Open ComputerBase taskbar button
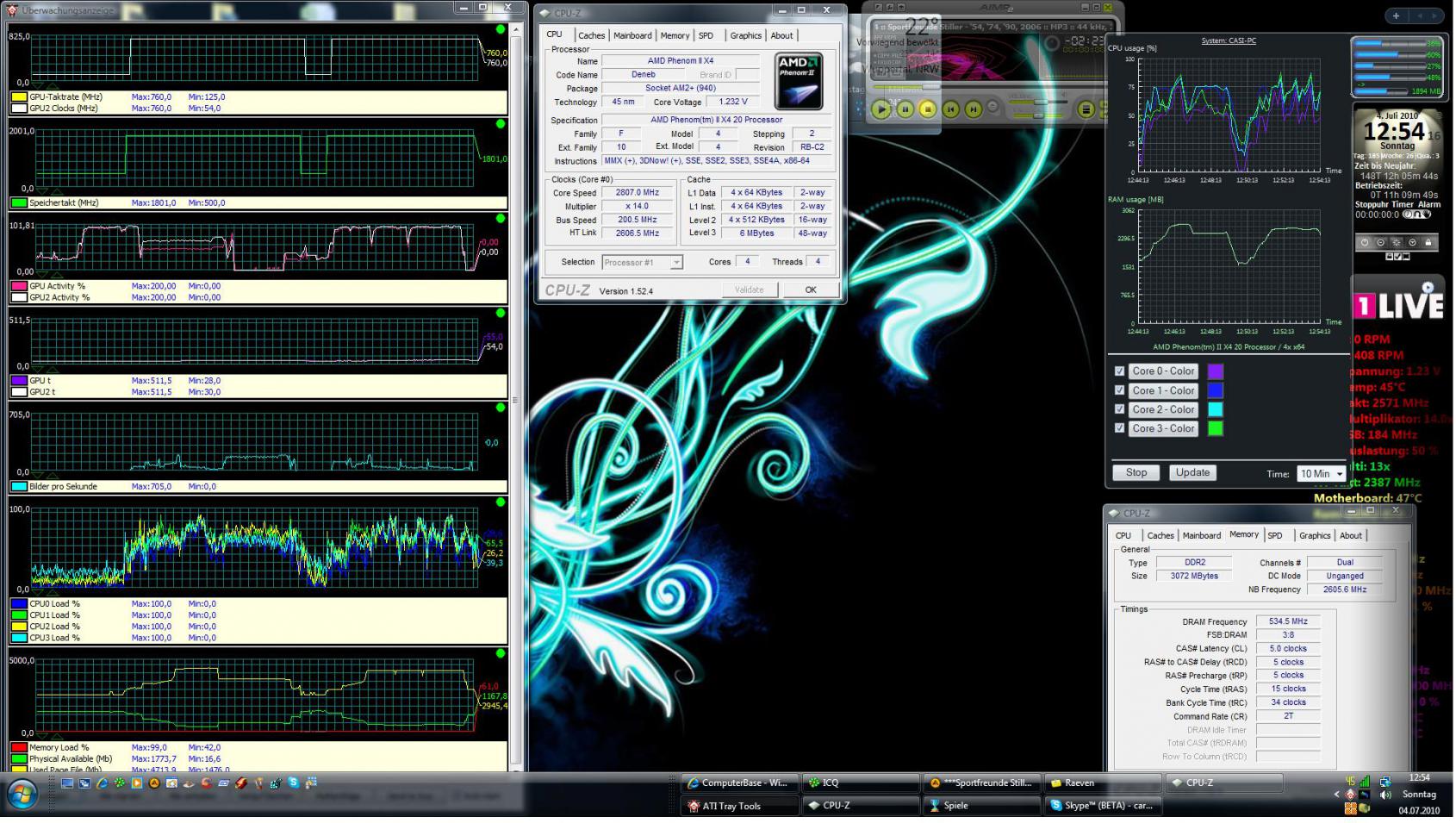 pyautogui.click(x=738, y=782)
